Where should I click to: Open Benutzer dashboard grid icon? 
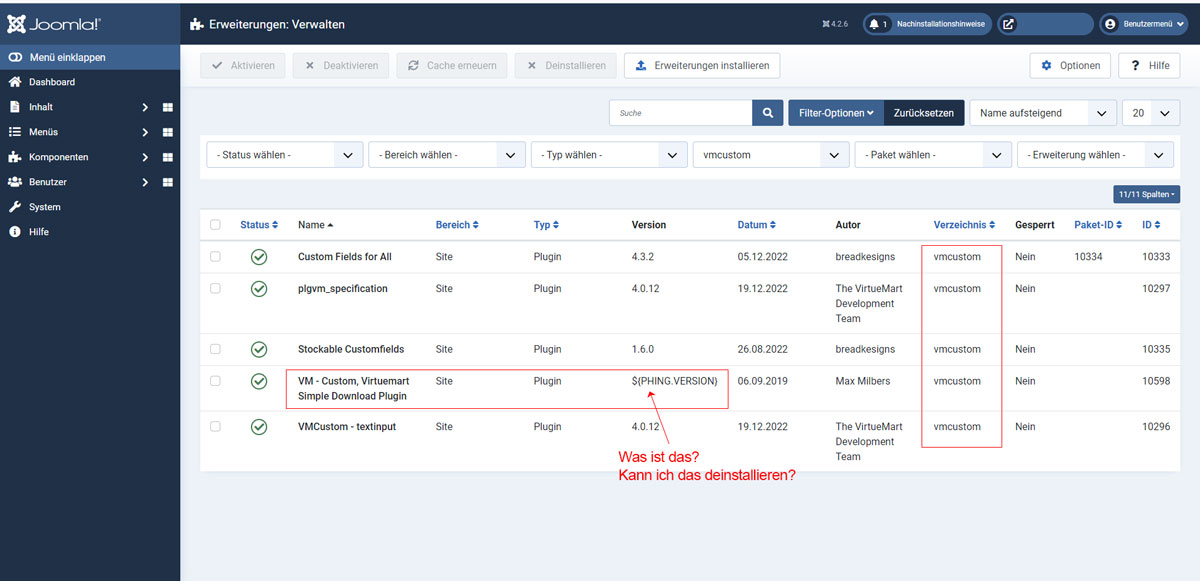(168, 182)
